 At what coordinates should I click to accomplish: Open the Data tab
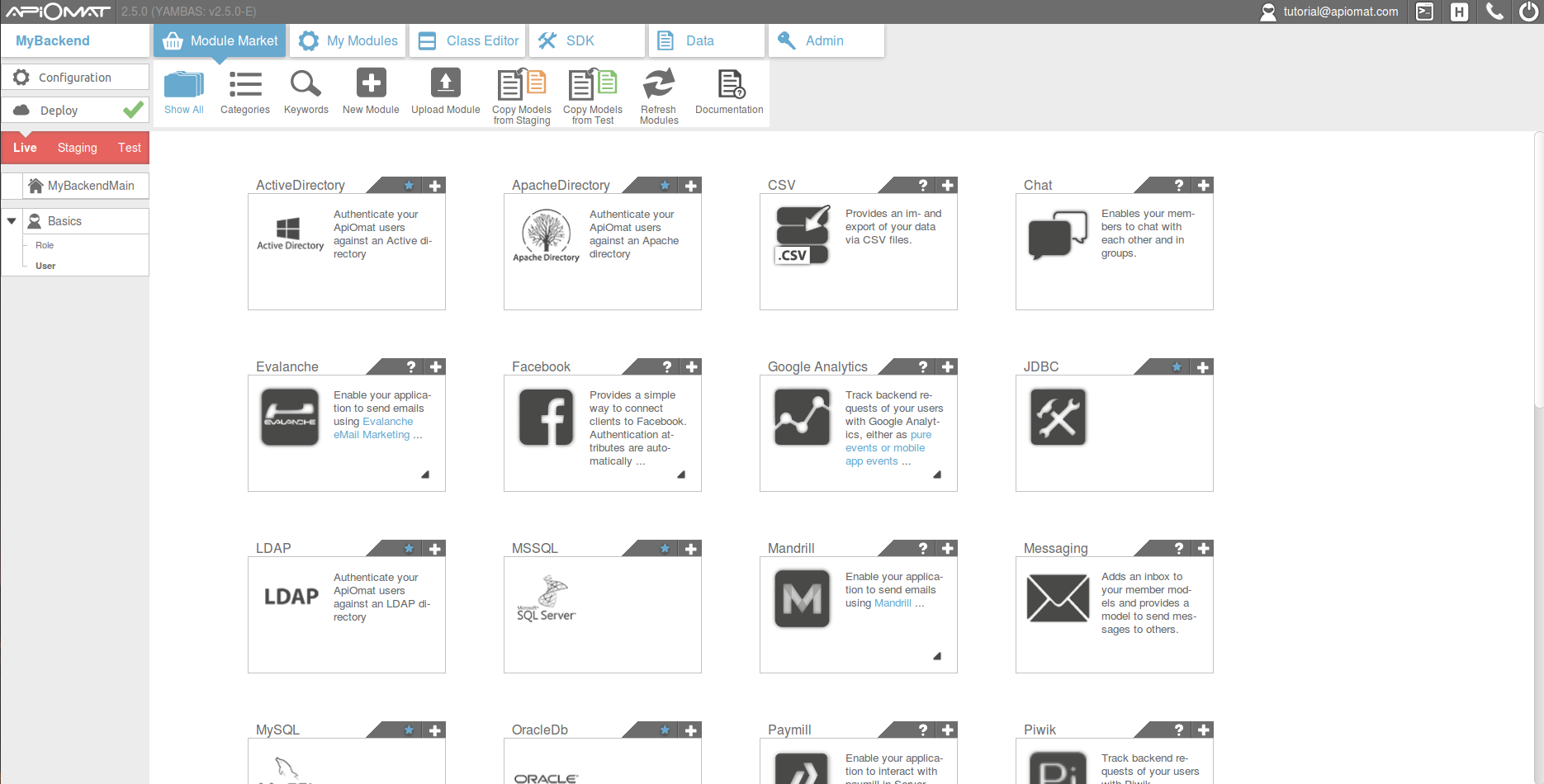coord(707,40)
